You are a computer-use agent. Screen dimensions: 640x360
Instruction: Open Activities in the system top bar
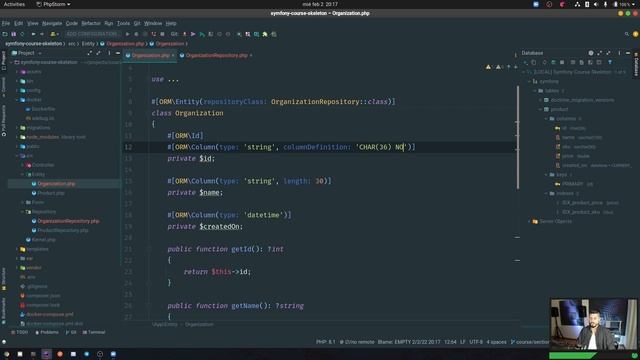pos(14,4)
